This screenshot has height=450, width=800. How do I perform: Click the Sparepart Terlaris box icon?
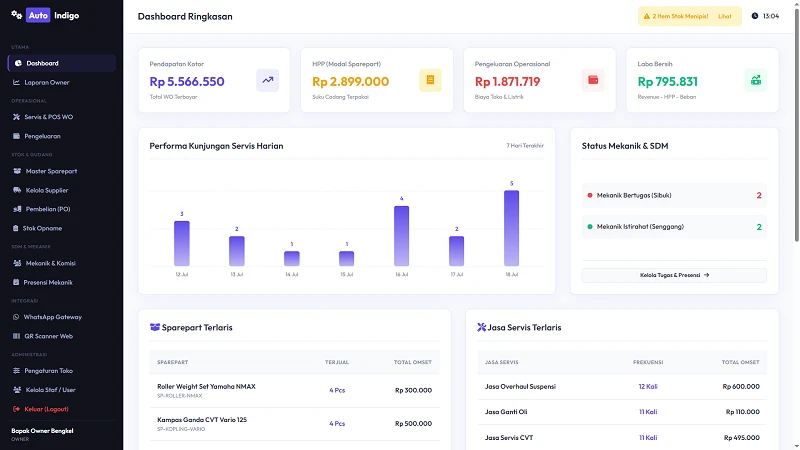tap(155, 327)
